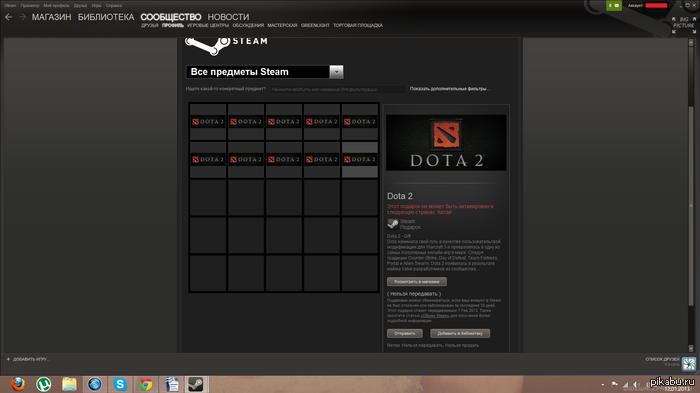Open the green notifications inbox icon

614,5
